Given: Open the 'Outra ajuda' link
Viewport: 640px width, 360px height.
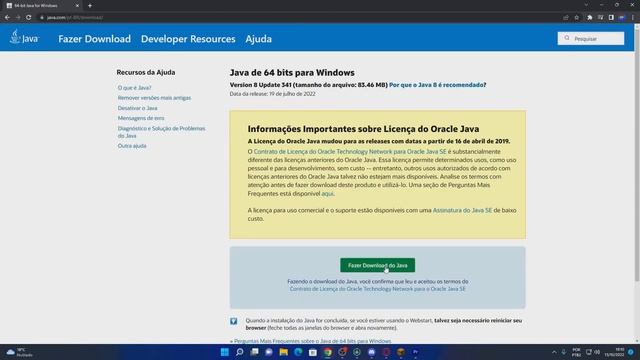Looking at the screenshot, I should pyautogui.click(x=132, y=146).
